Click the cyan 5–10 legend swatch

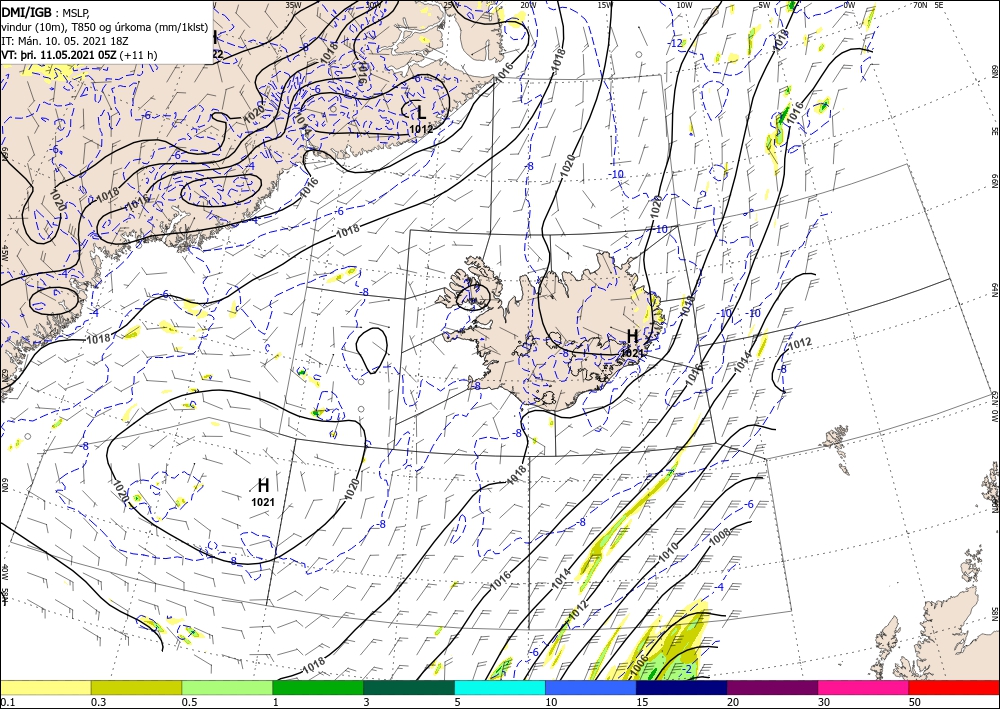[x=500, y=687]
